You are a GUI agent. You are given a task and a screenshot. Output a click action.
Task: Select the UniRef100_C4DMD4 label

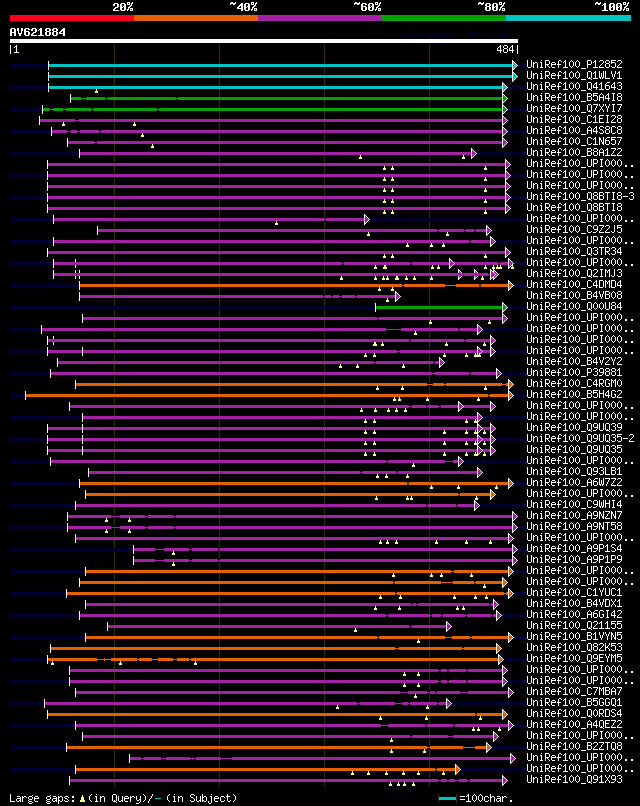coord(574,284)
